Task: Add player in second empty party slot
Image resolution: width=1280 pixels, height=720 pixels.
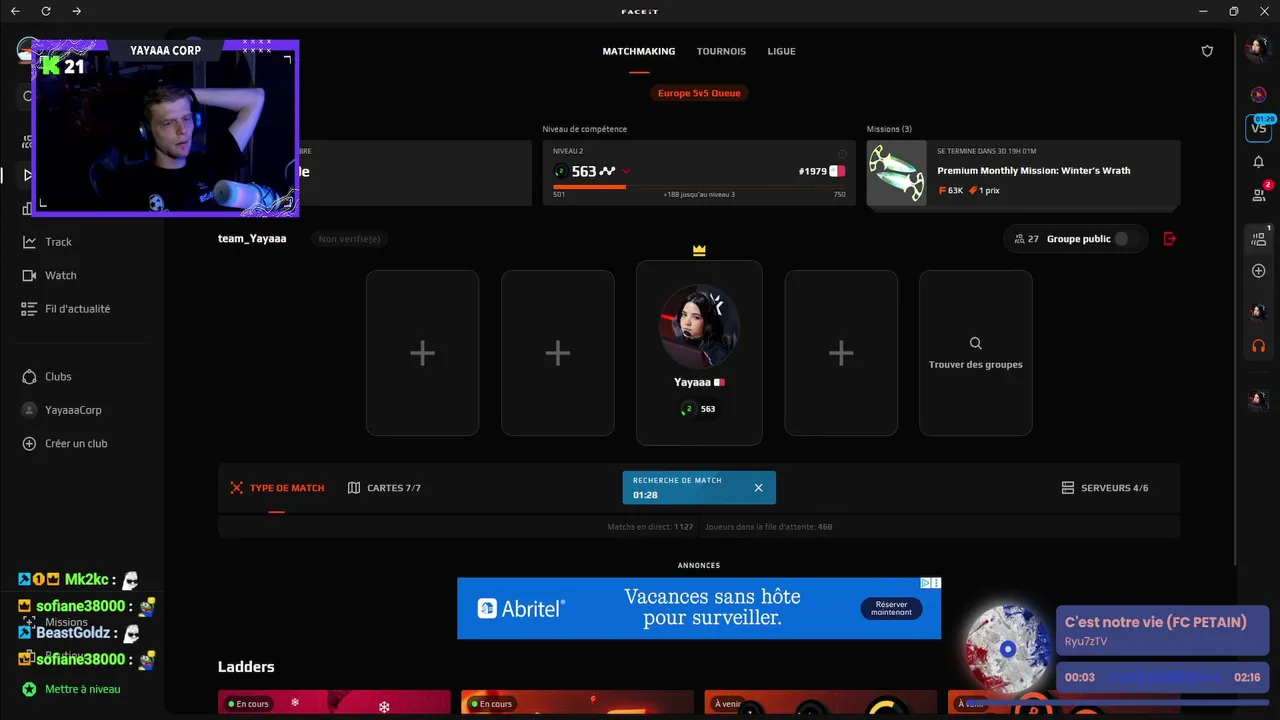Action: tap(558, 353)
